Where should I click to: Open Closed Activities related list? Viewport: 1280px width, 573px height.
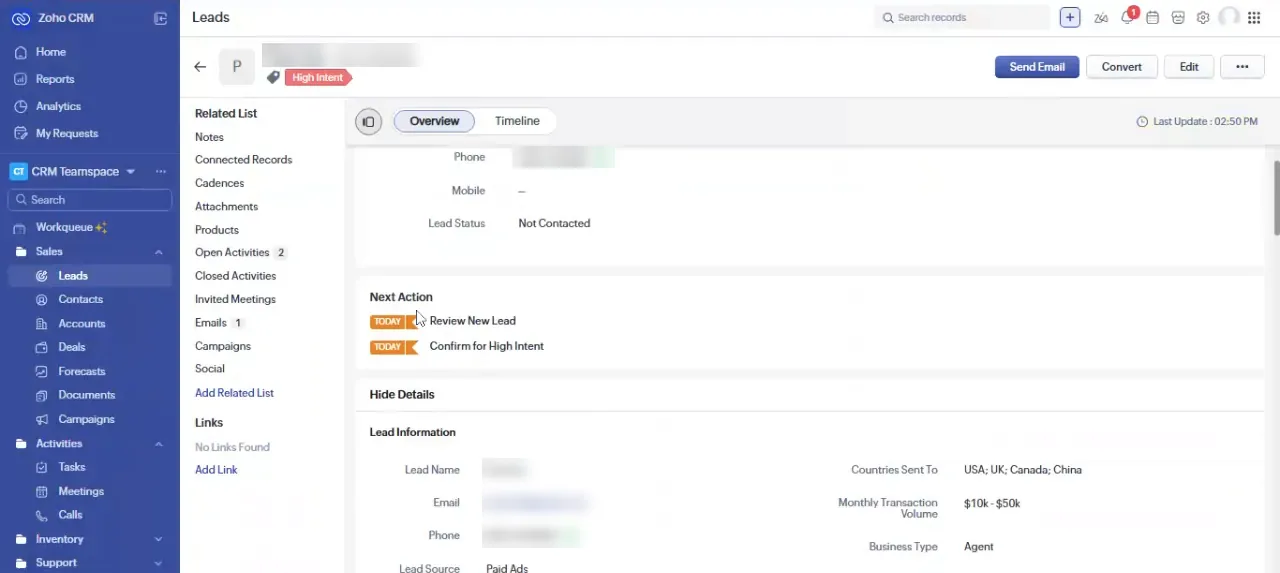[x=235, y=276]
